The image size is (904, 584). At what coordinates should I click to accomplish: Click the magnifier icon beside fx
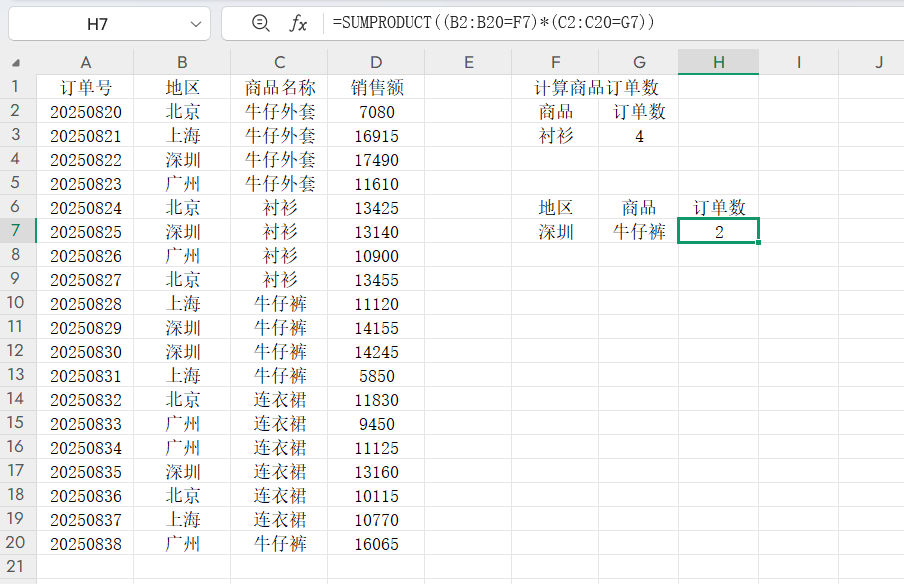(261, 23)
